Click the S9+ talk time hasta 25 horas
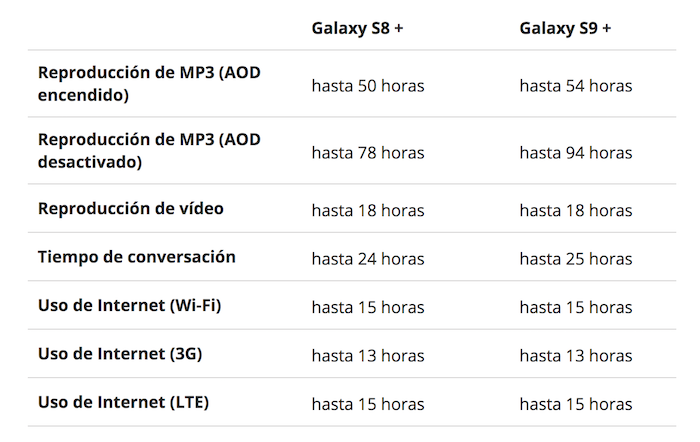 click(x=576, y=259)
